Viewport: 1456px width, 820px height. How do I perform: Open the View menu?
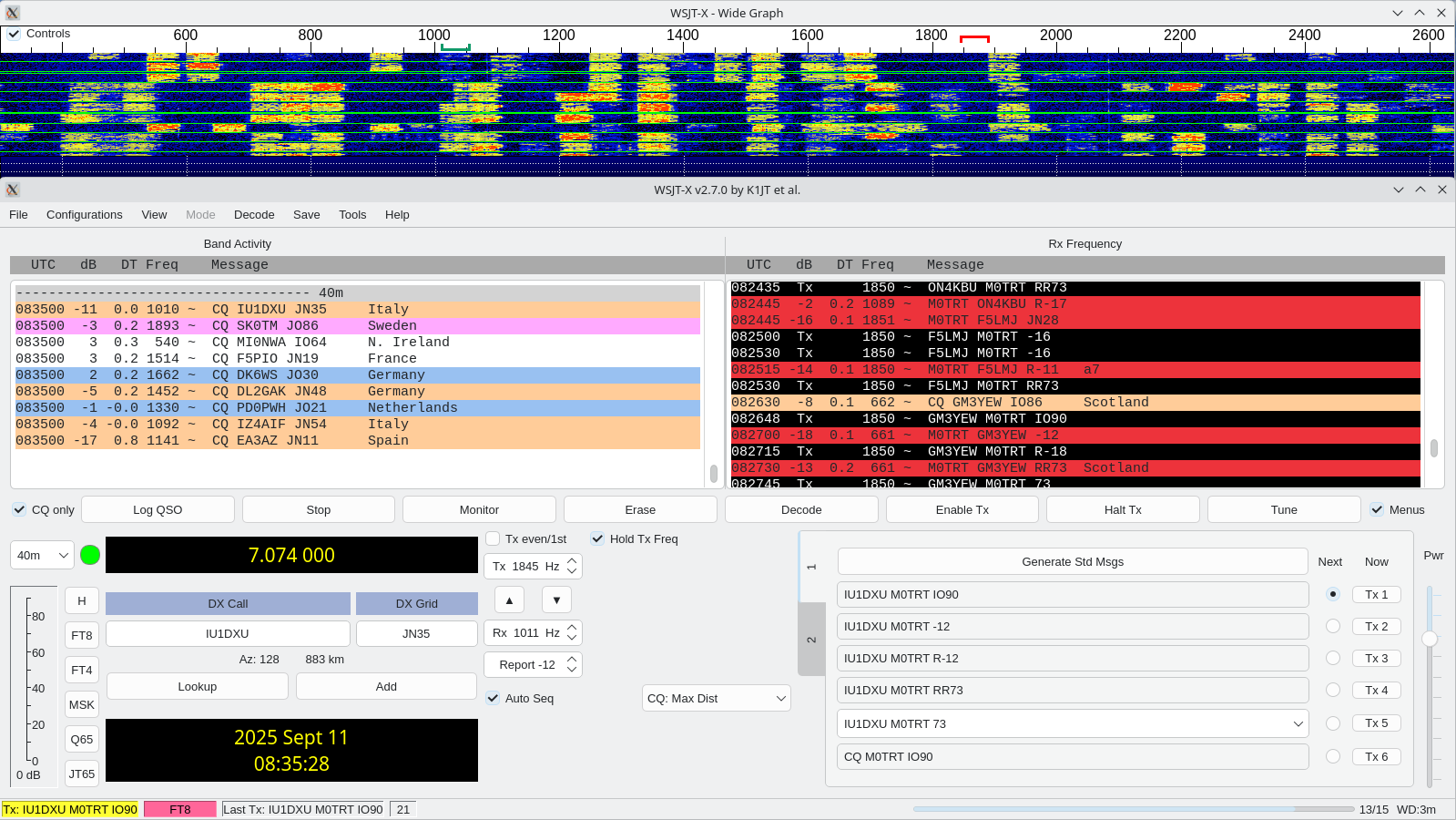click(x=154, y=215)
